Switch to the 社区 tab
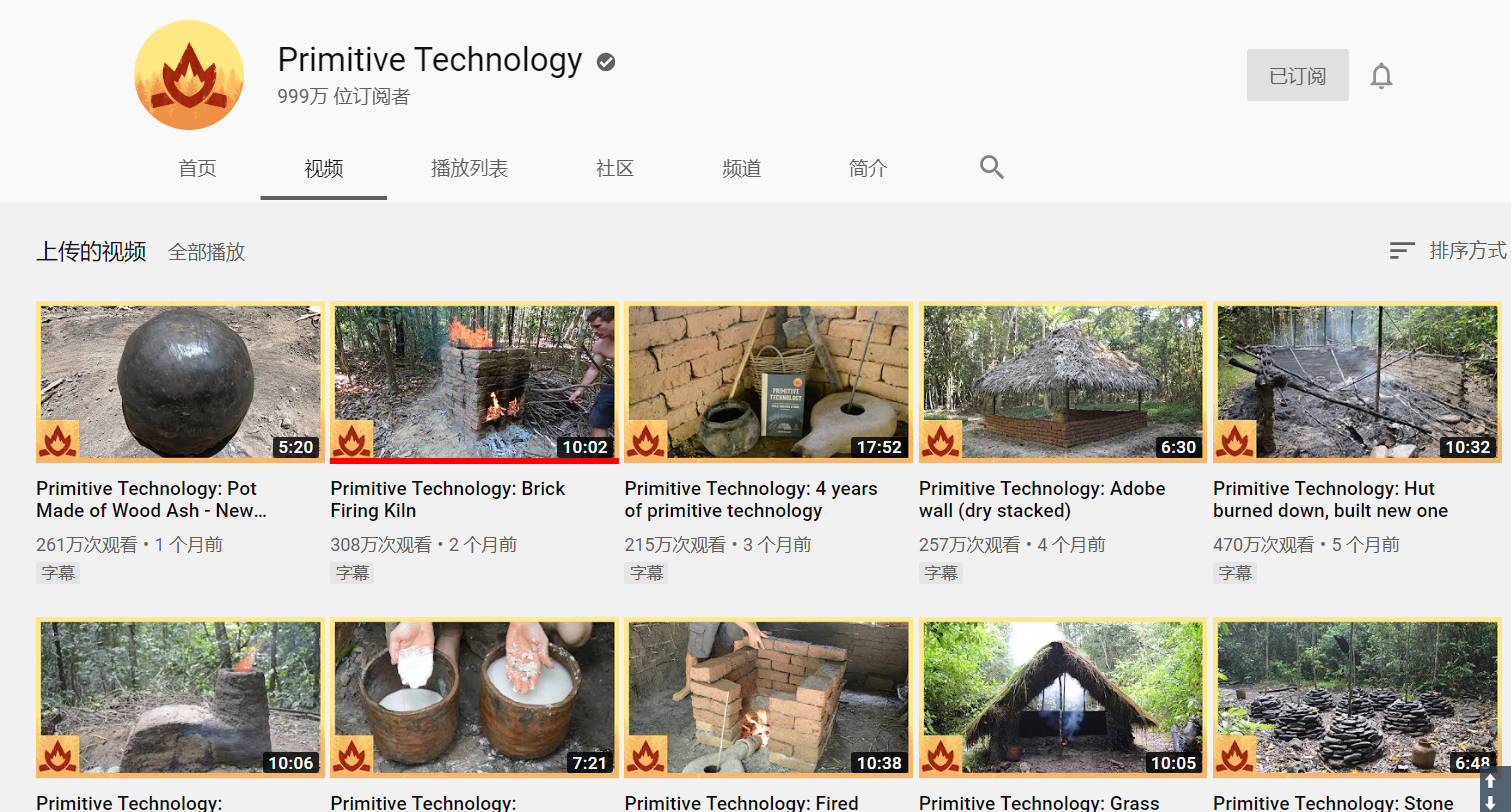Viewport: 1511px width, 812px height. (x=614, y=168)
